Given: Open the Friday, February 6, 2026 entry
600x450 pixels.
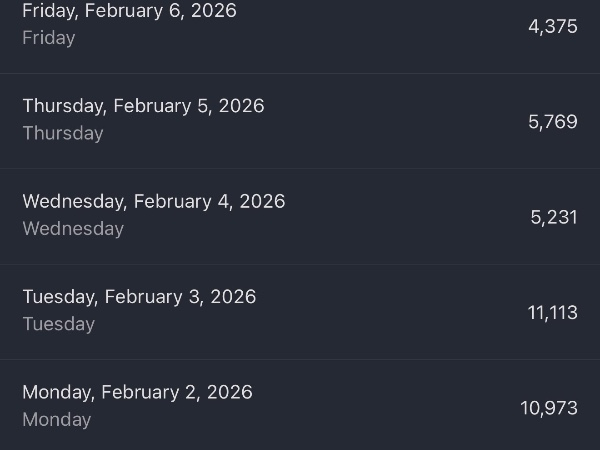Looking at the screenshot, I should point(129,12).
